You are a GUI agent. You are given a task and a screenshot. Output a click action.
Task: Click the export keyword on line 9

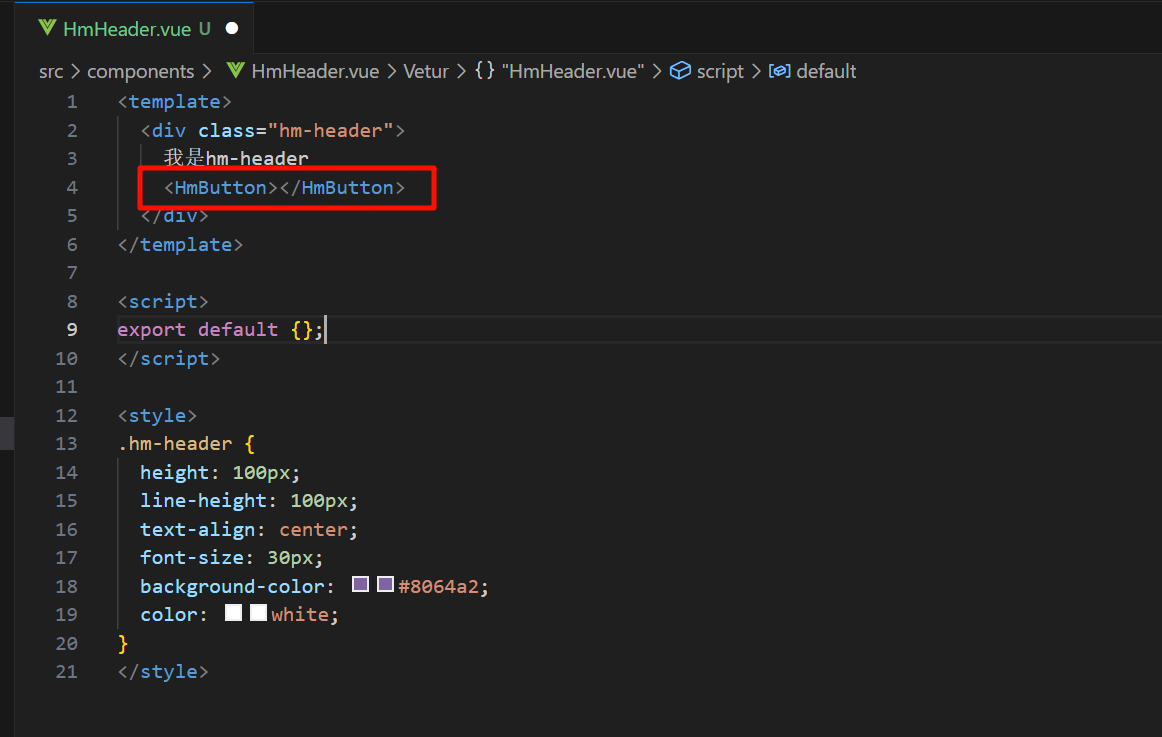click(152, 330)
